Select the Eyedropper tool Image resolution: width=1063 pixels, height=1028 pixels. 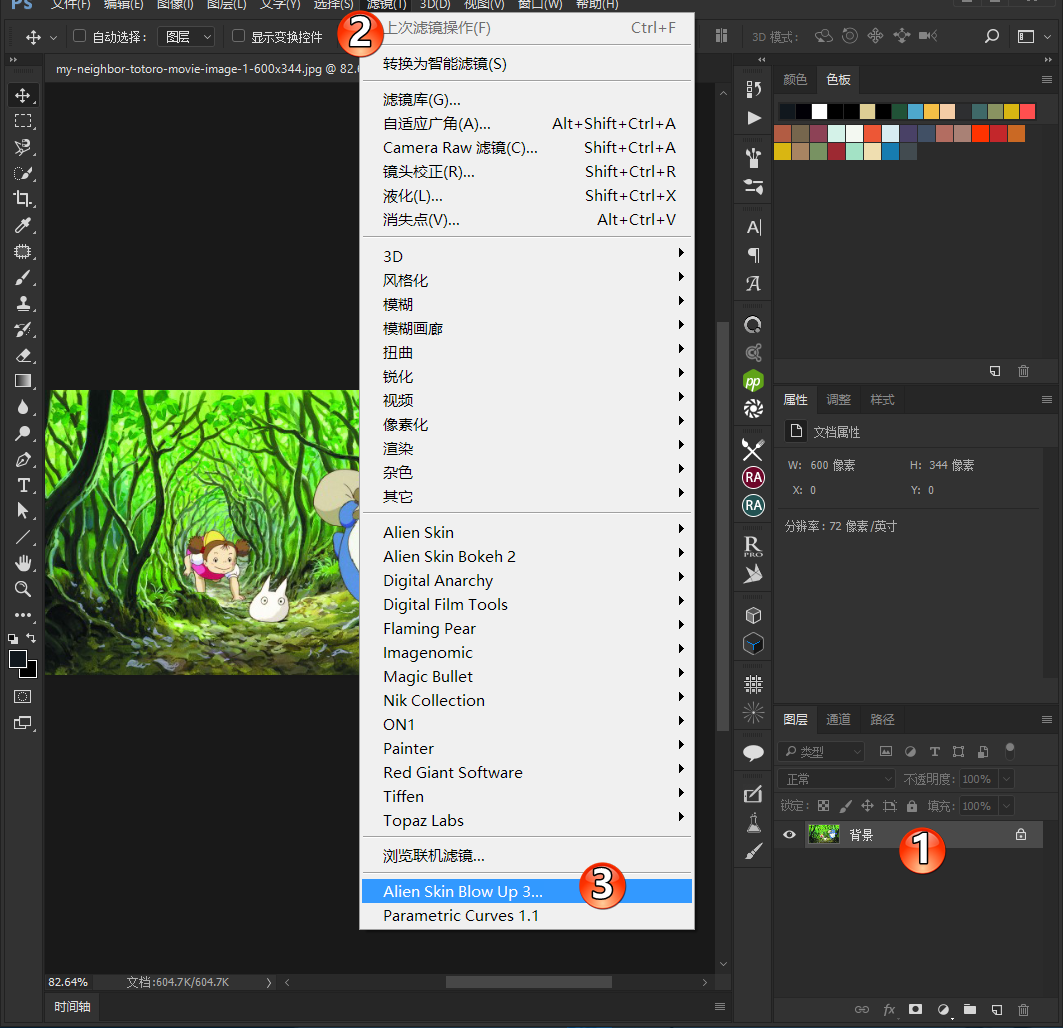[x=22, y=225]
